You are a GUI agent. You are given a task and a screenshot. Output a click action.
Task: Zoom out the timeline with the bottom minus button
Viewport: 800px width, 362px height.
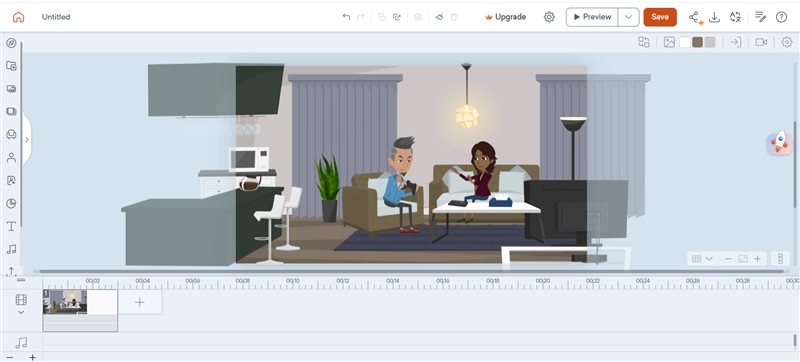pos(9,357)
